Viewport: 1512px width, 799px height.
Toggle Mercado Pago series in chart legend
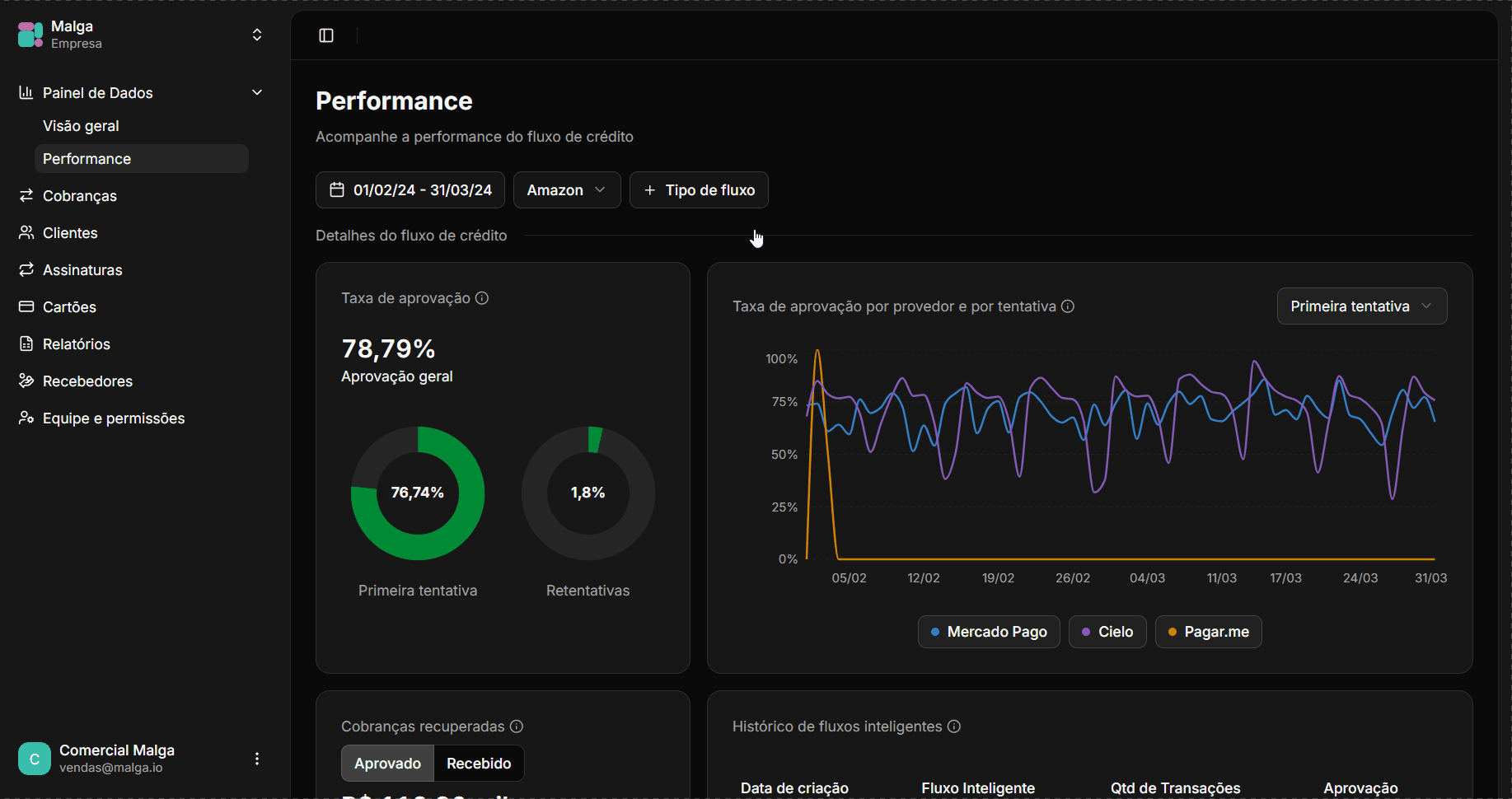pyautogui.click(x=989, y=632)
